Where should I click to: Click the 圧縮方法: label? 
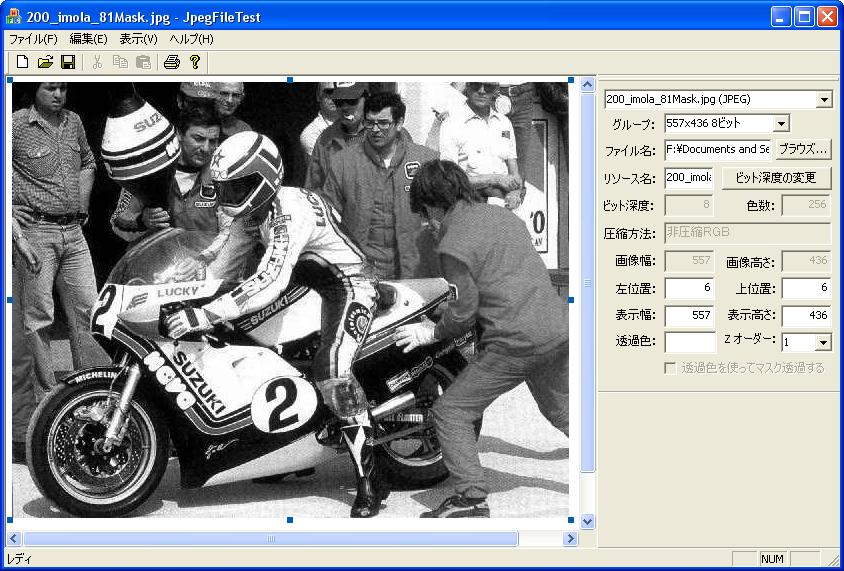pos(629,234)
